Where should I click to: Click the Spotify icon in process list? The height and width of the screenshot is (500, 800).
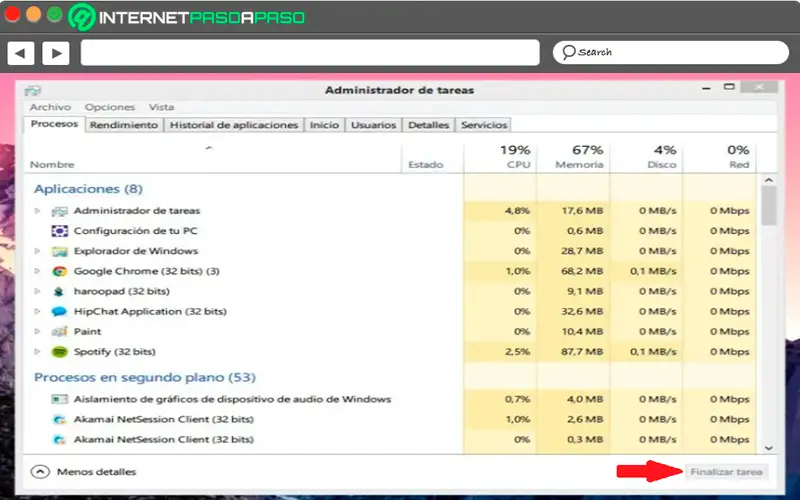coord(60,352)
